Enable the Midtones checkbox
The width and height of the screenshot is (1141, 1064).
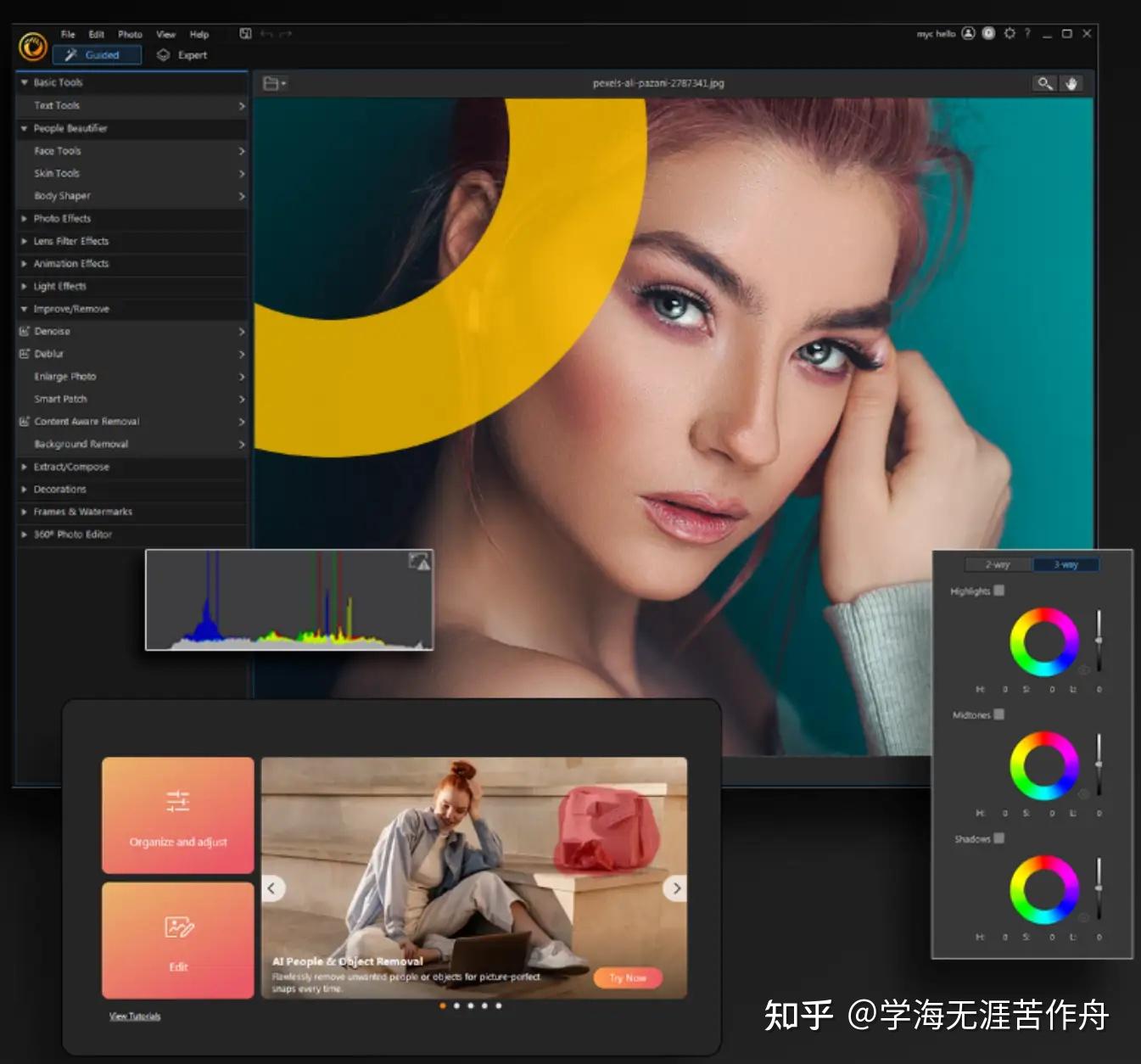[1000, 715]
